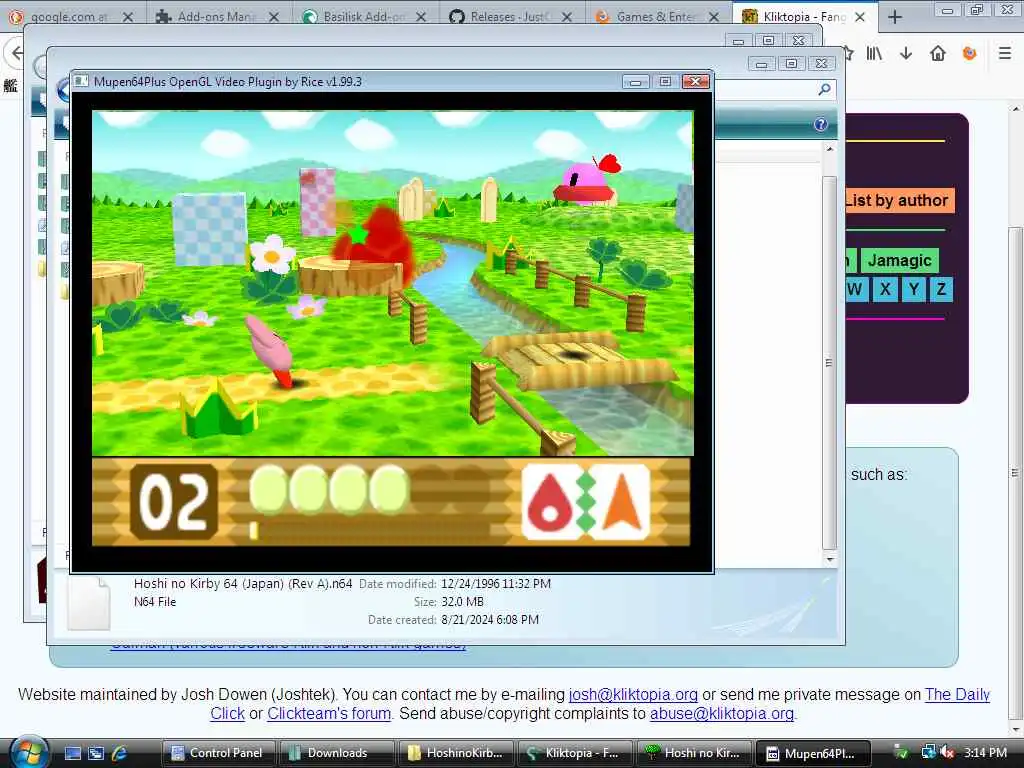1024x768 pixels.
Task: Launch Internet Explorer from quick launch
Action: (x=120, y=753)
